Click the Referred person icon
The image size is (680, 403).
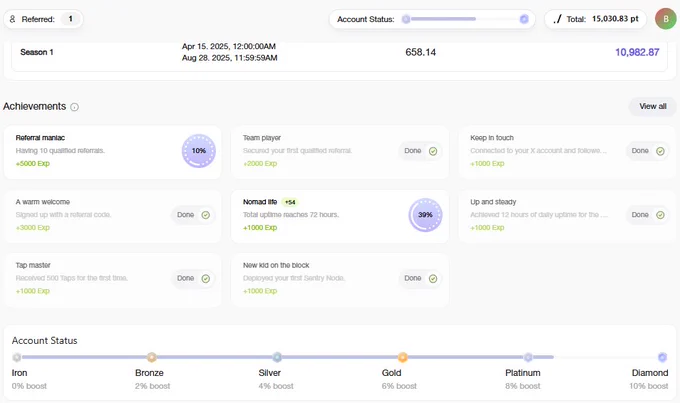click(x=13, y=19)
